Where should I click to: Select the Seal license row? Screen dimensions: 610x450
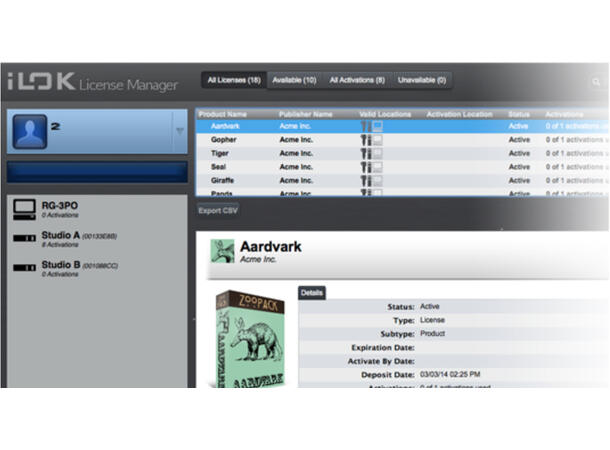pos(402,167)
